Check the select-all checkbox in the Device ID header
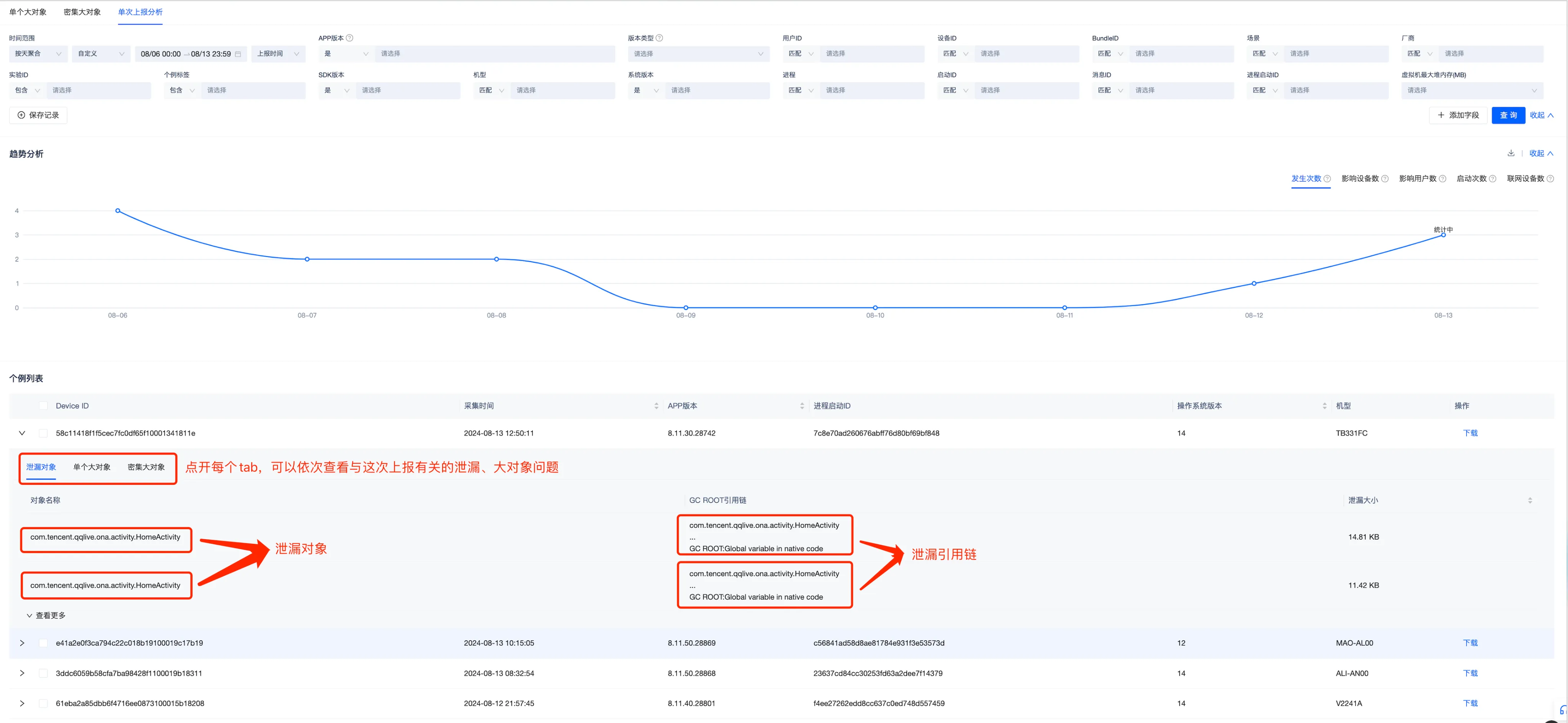Screen dimensions: 1568x723 click(43, 406)
